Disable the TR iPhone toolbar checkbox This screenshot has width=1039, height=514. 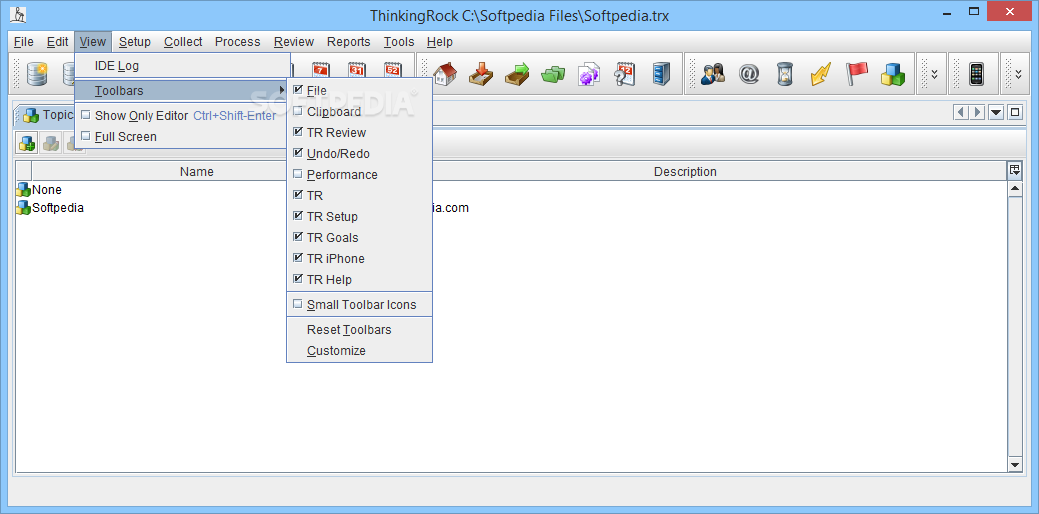point(298,258)
